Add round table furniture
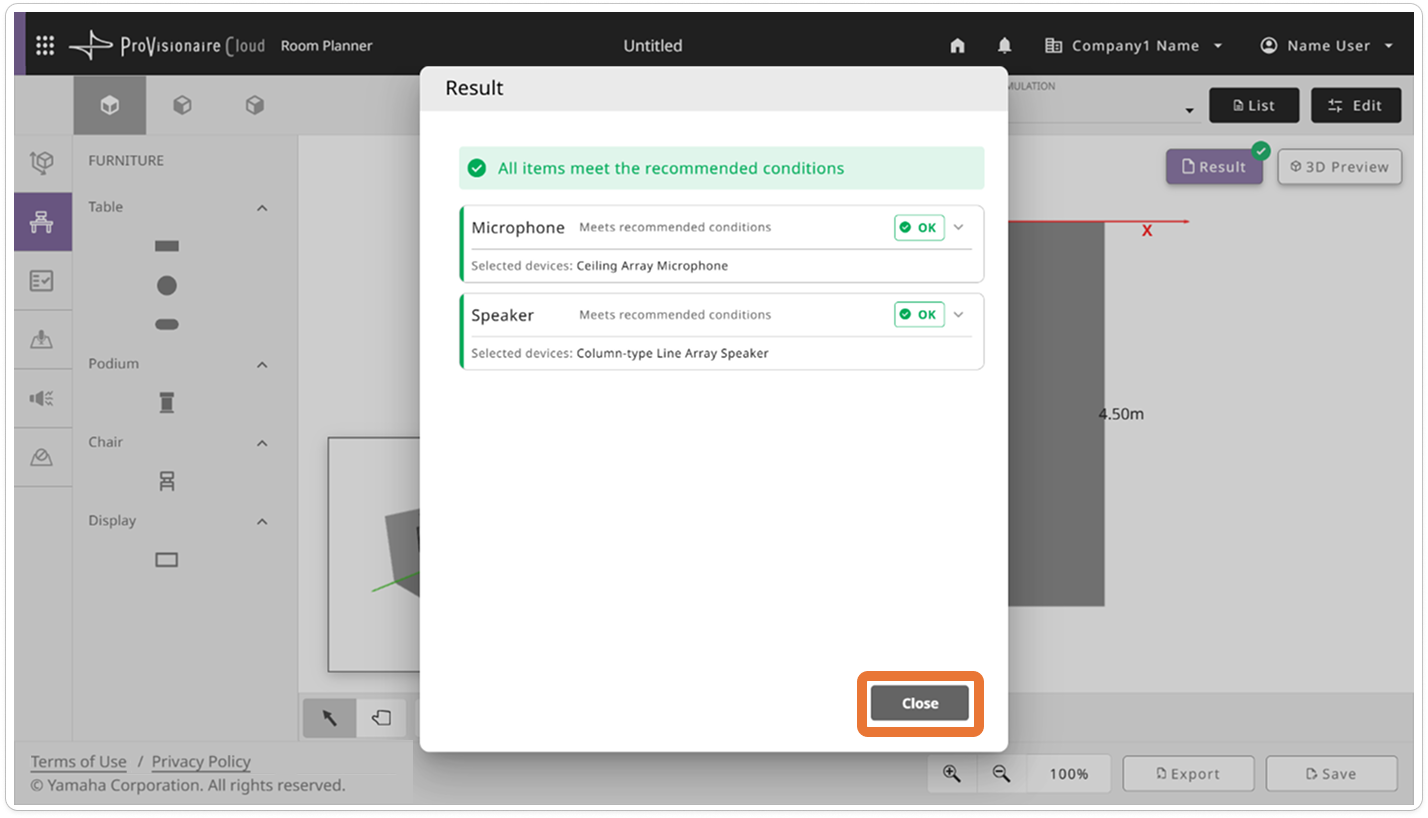Viewport: 1428px width, 818px height. point(167,286)
